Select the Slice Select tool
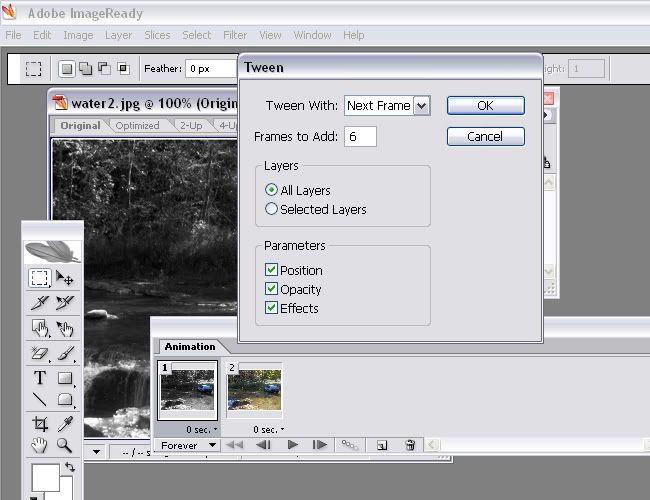Screen dimensions: 650x500 point(65,303)
